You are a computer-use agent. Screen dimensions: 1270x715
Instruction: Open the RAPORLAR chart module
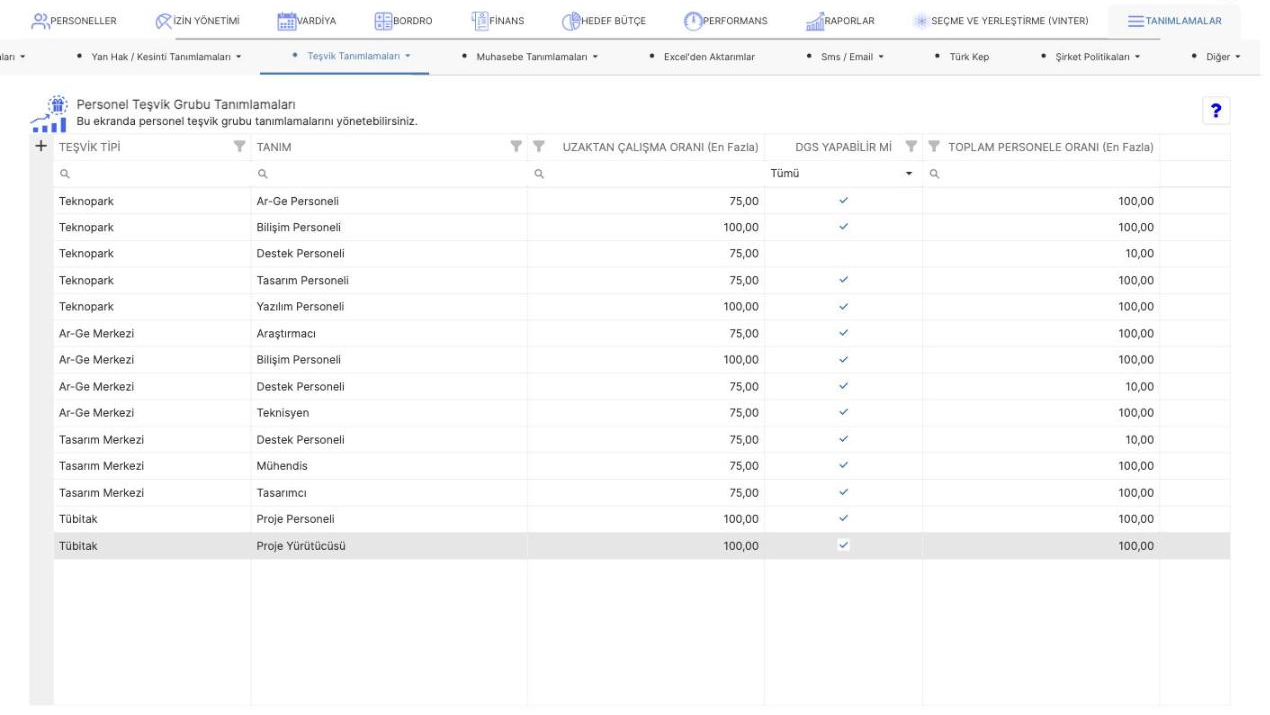click(x=841, y=21)
